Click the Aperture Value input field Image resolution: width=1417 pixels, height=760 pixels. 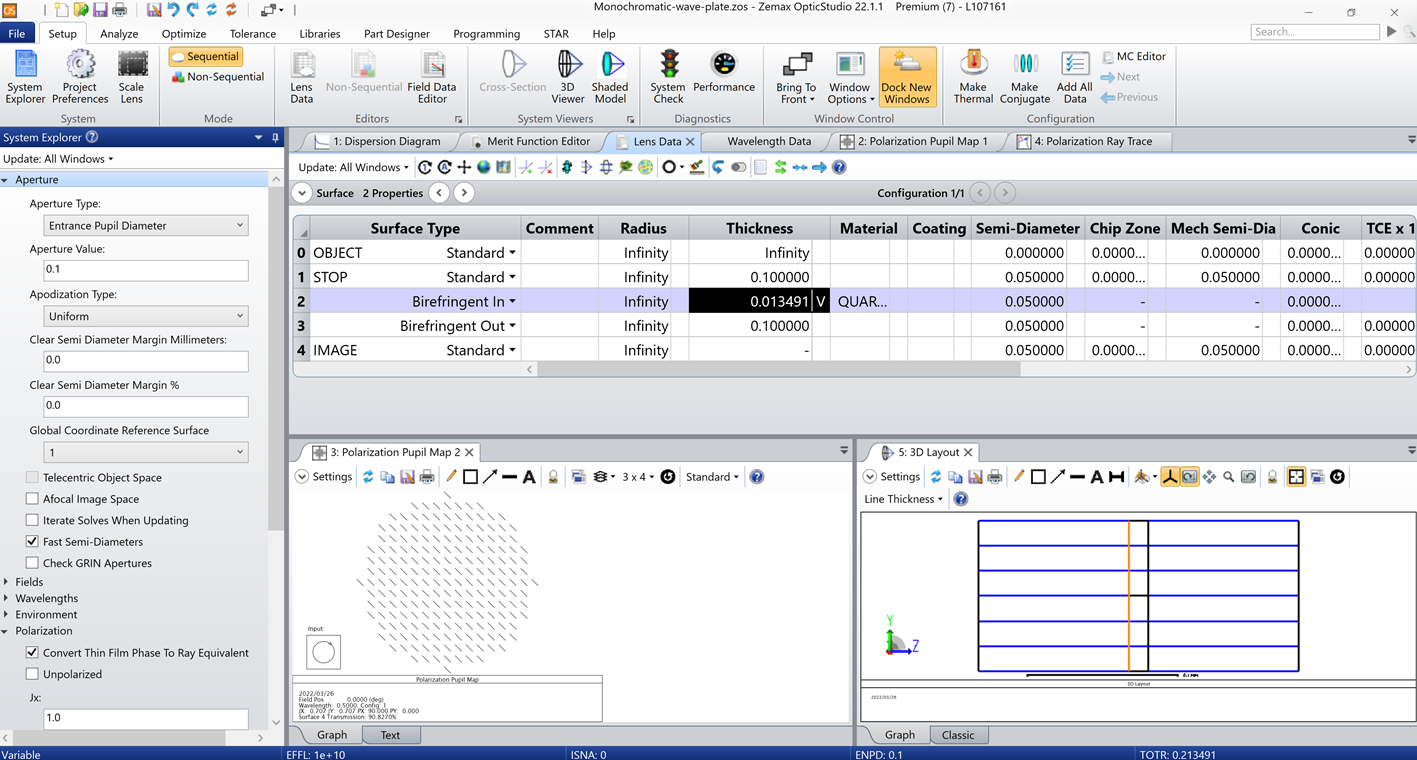[146, 270]
